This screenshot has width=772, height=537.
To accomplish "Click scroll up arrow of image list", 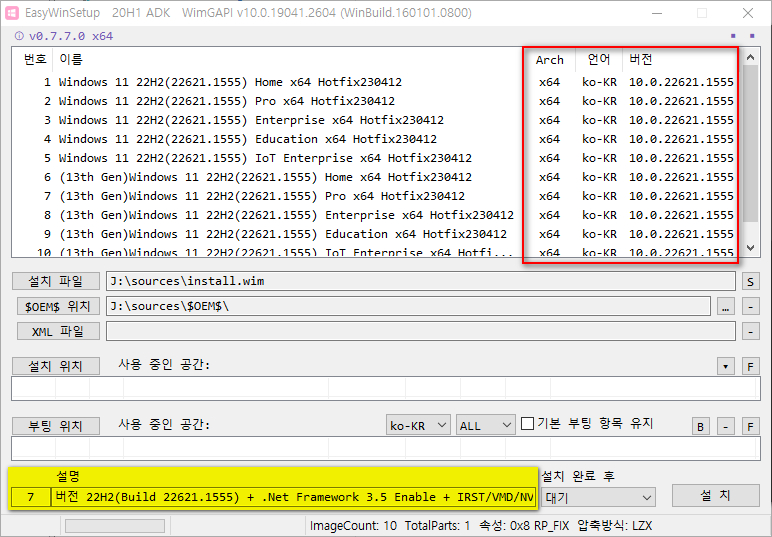I will pos(750,57).
